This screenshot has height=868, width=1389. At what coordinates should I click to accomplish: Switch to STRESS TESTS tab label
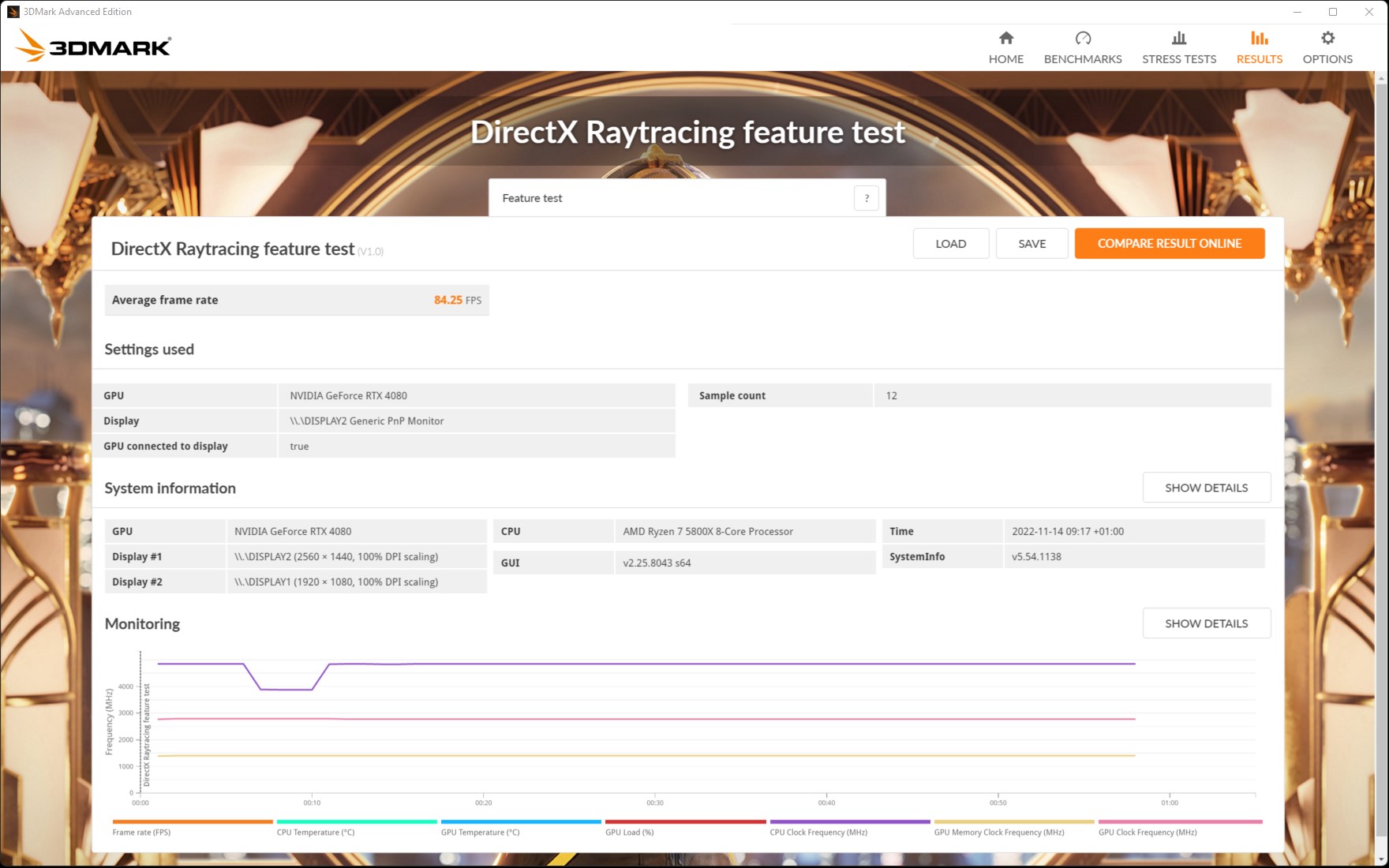click(x=1179, y=59)
